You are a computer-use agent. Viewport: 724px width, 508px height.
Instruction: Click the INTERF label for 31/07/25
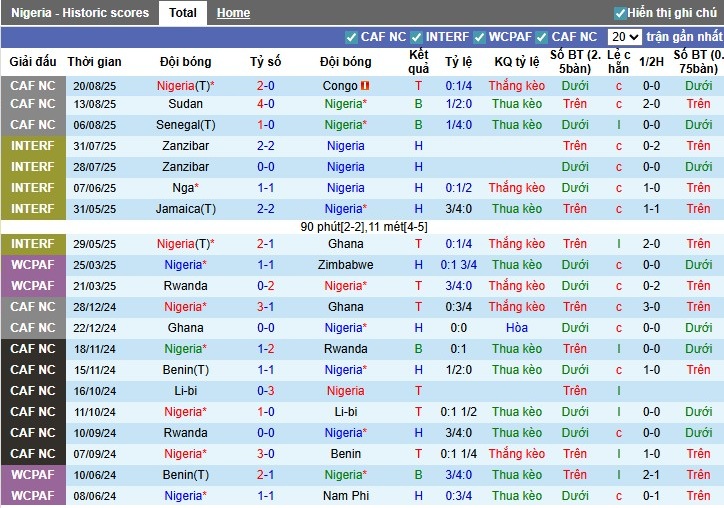point(33,146)
